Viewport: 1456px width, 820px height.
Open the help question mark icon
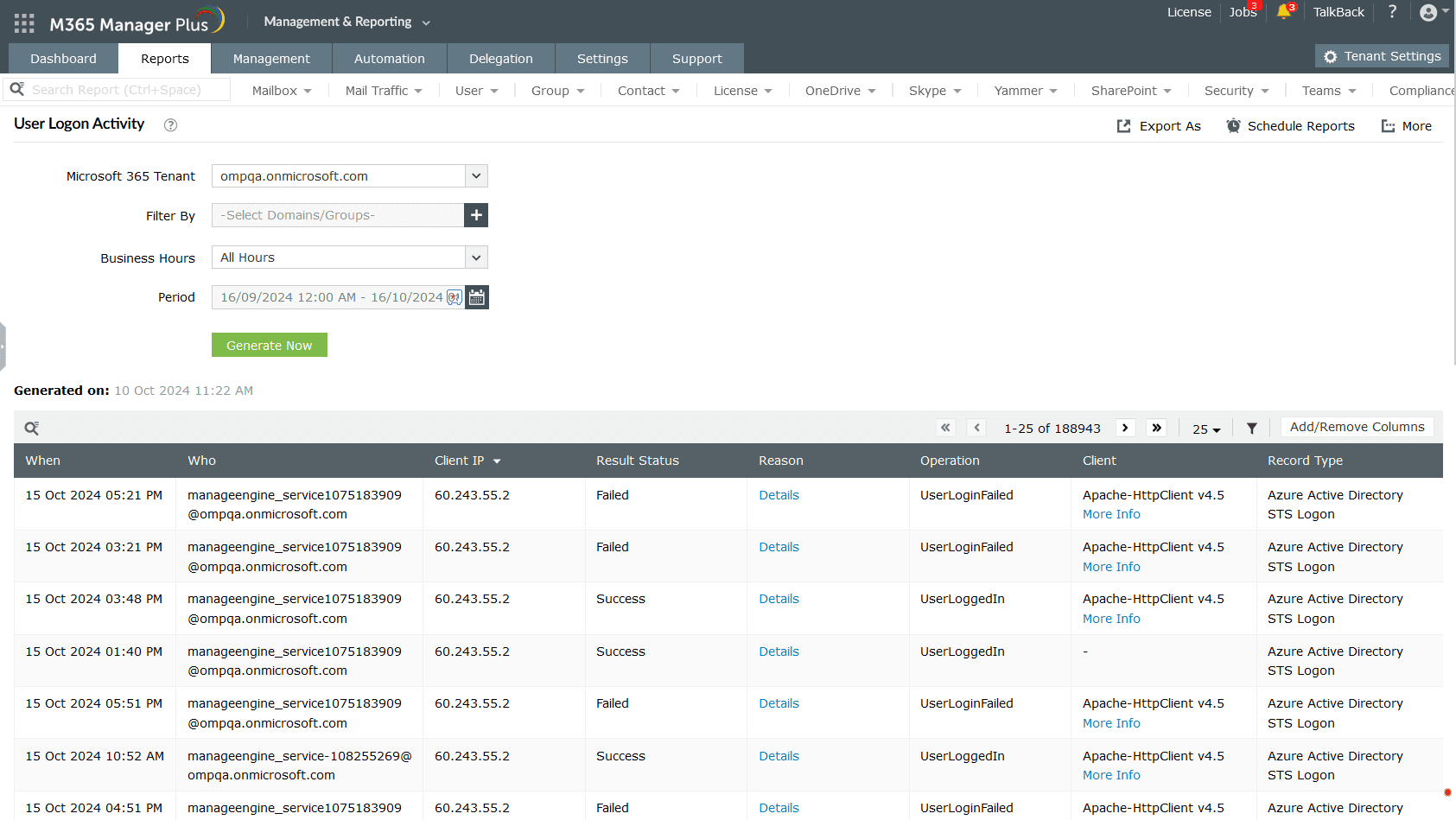[x=1392, y=12]
